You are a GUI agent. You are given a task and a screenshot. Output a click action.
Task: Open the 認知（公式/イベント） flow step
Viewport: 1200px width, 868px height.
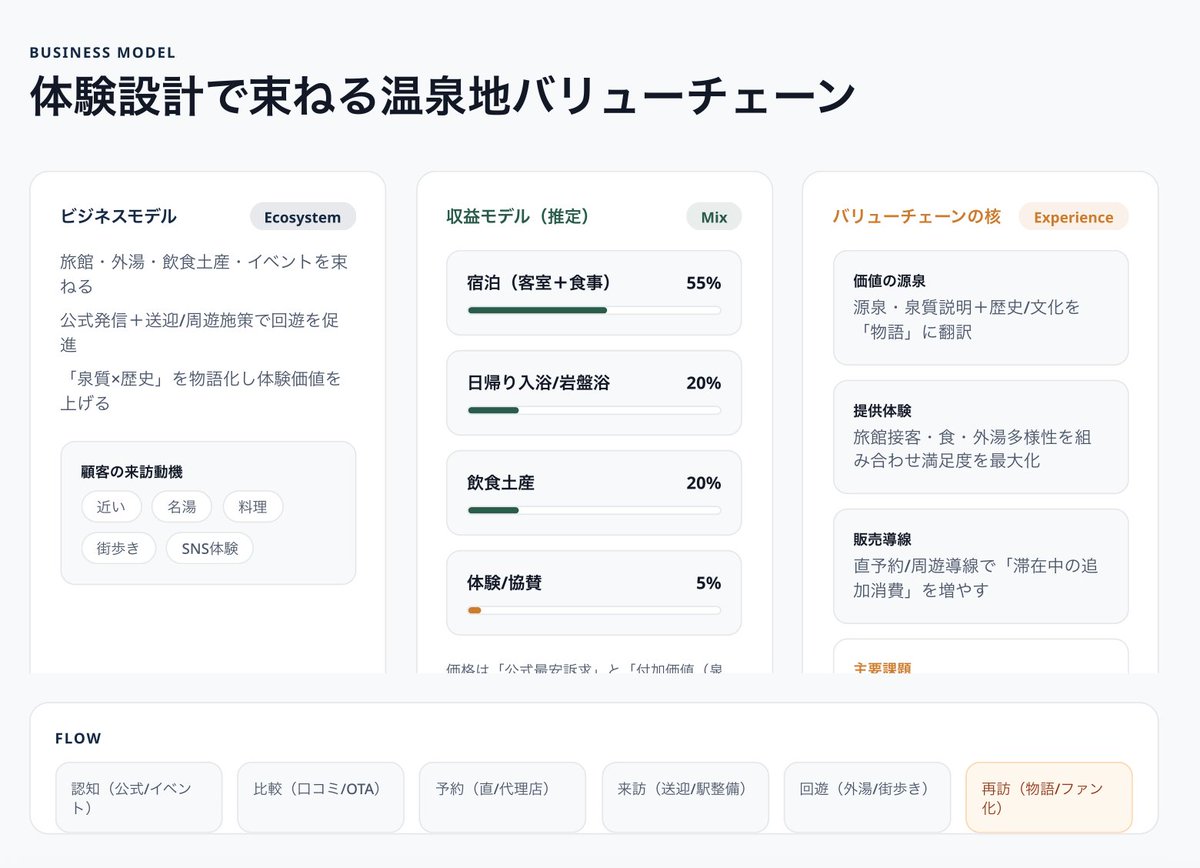[139, 798]
